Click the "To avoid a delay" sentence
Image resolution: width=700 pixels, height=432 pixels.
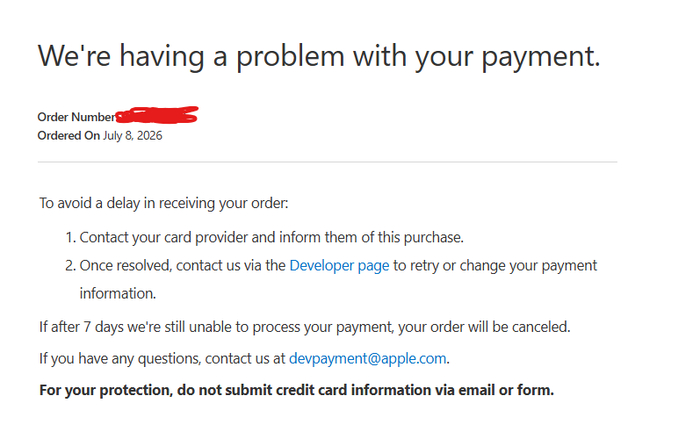coord(164,204)
